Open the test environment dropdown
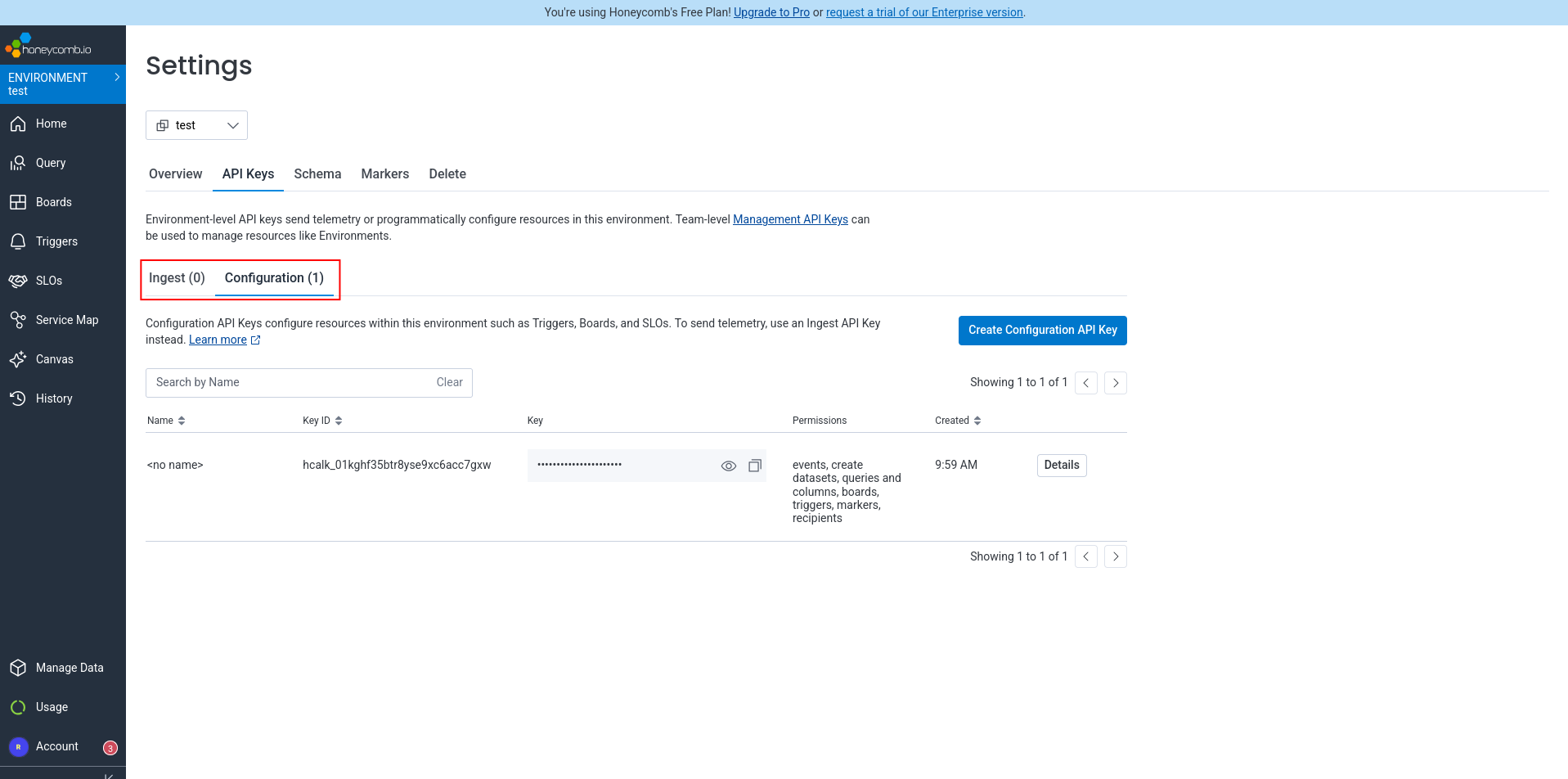 pos(196,125)
